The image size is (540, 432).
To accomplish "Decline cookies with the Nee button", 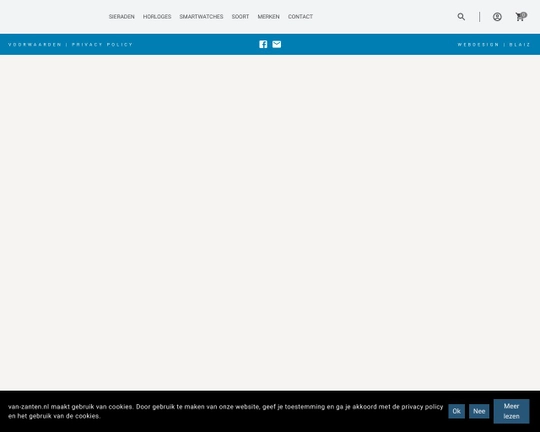I will coord(479,411).
